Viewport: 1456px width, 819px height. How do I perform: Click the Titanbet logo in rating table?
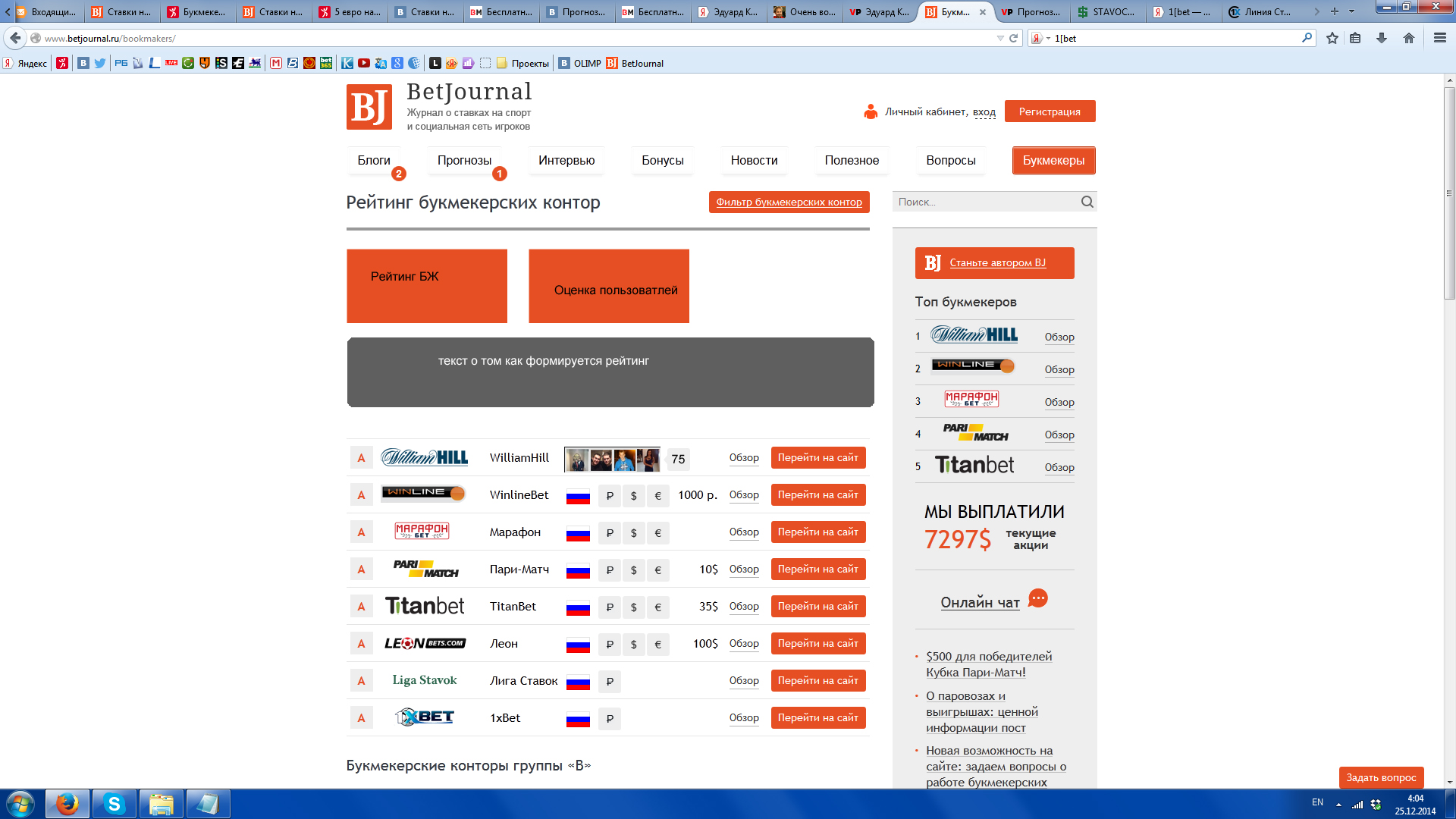425,606
